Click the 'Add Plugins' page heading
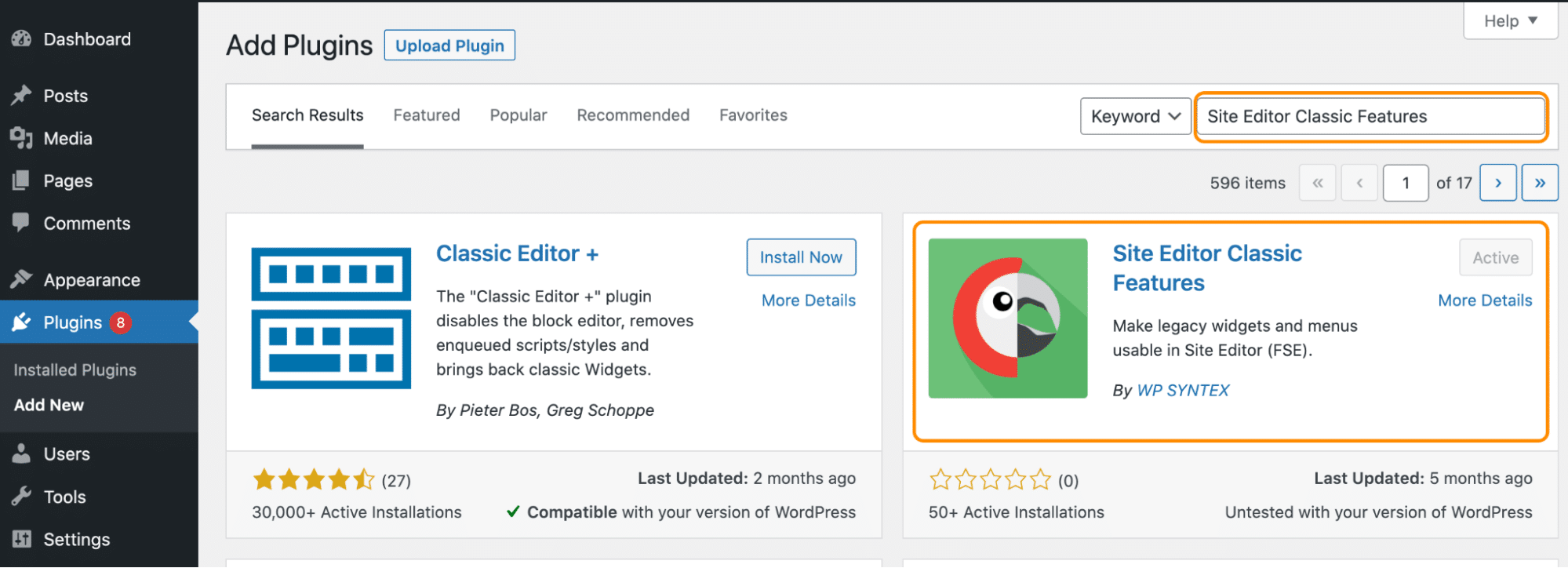Viewport: 1568px width, 568px height. click(x=300, y=46)
